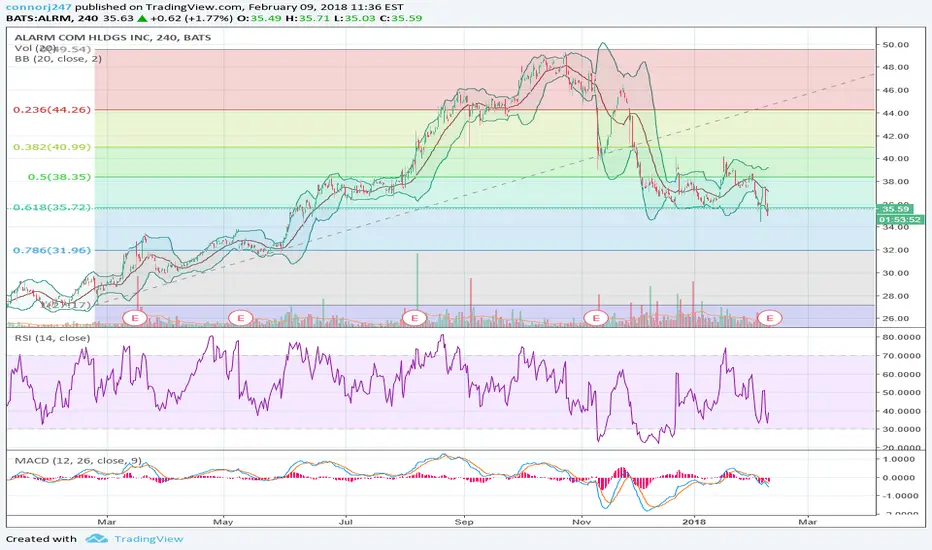The image size is (932, 550).
Task: Click the Created with caption text
Action: pos(42,539)
